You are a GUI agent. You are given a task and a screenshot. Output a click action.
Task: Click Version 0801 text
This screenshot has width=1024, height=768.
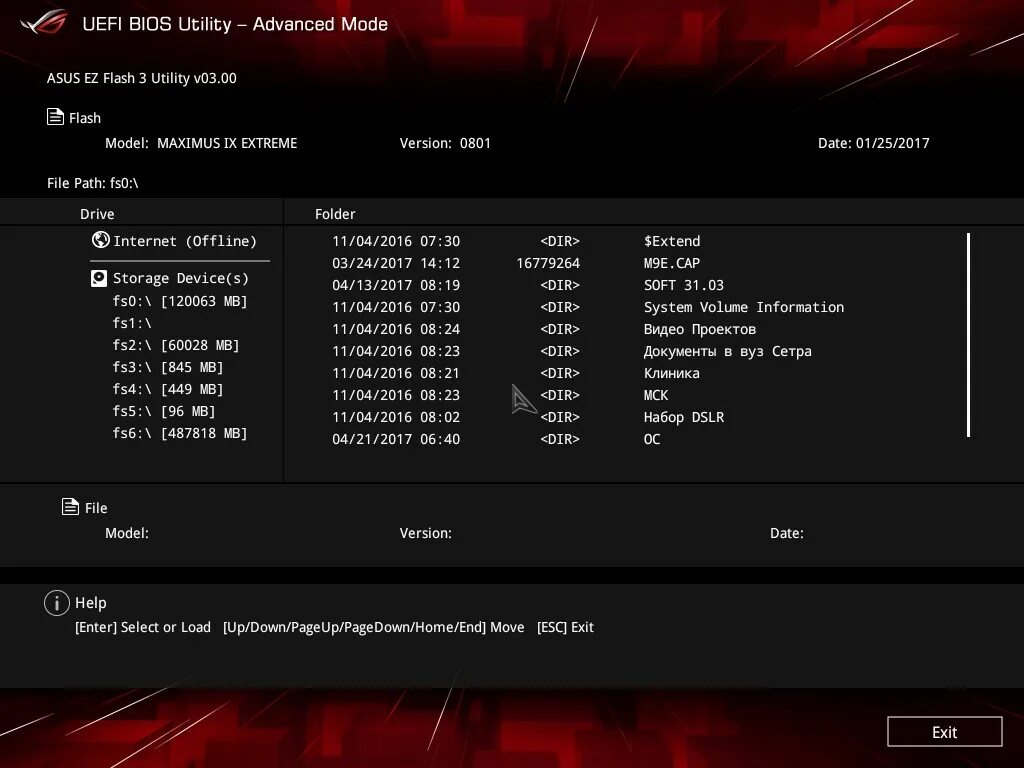[445, 143]
